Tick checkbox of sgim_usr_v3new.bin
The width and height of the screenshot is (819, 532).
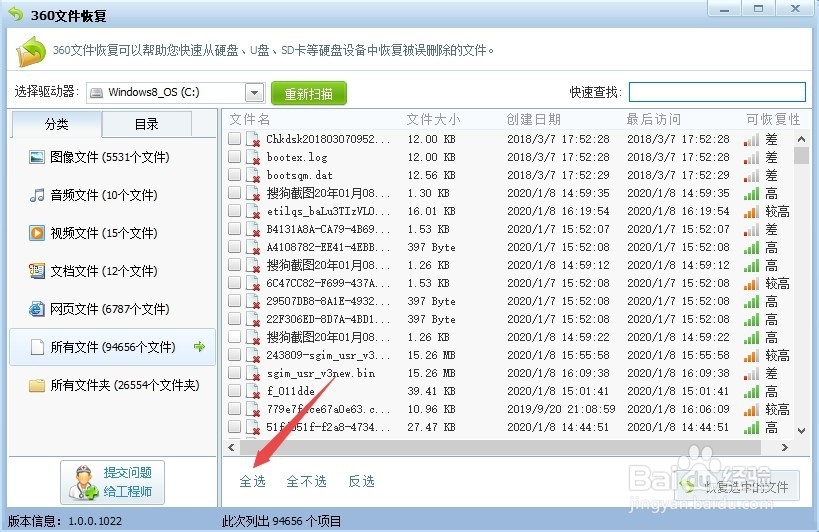(235, 373)
